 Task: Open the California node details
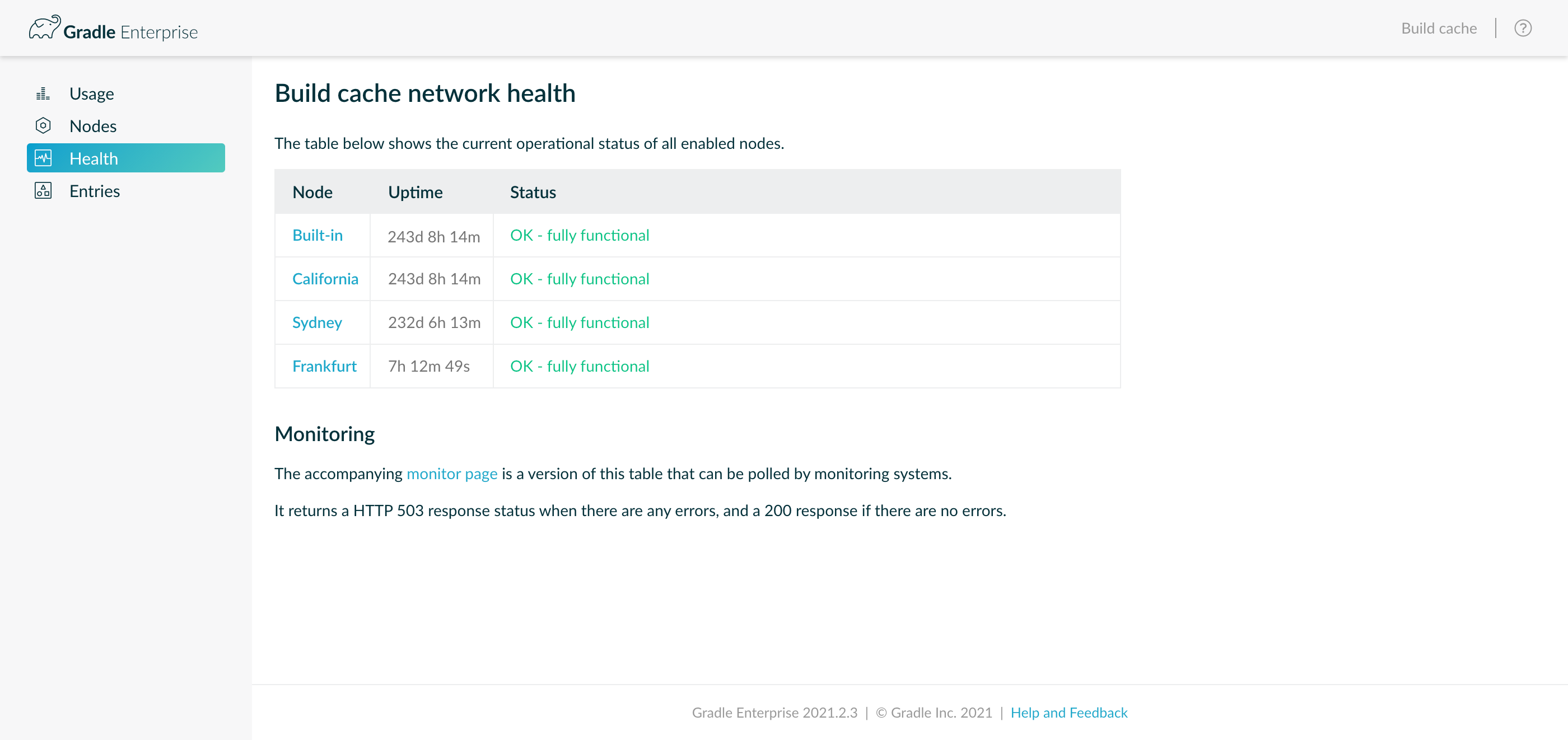coord(325,279)
